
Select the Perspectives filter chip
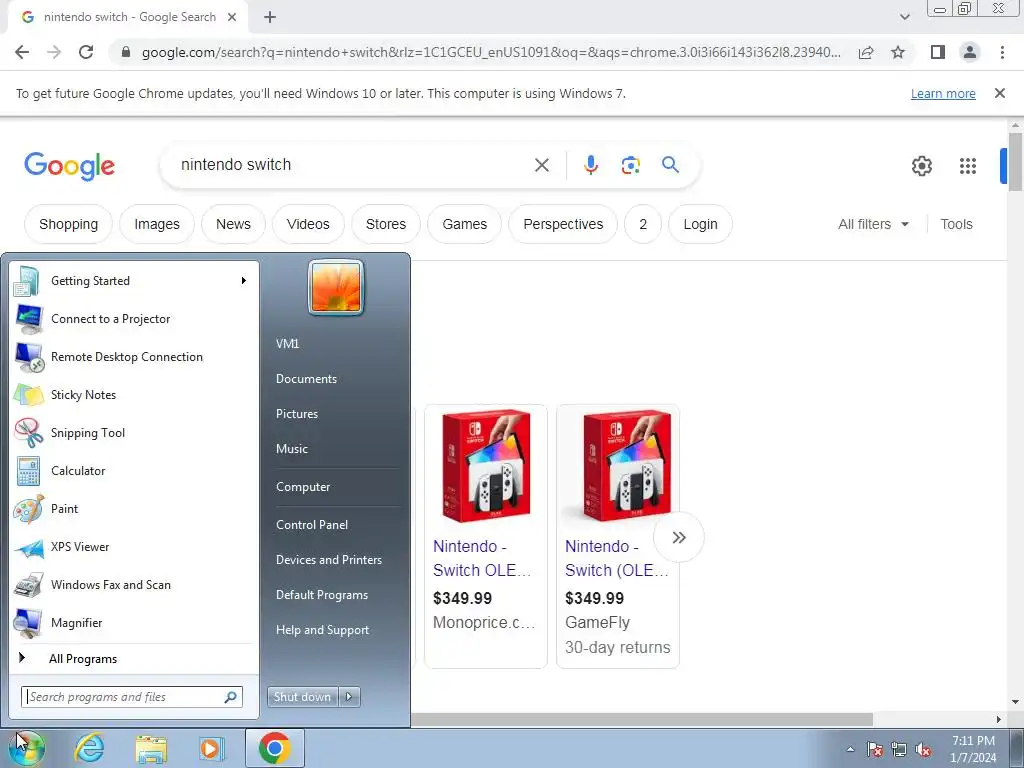(x=563, y=224)
